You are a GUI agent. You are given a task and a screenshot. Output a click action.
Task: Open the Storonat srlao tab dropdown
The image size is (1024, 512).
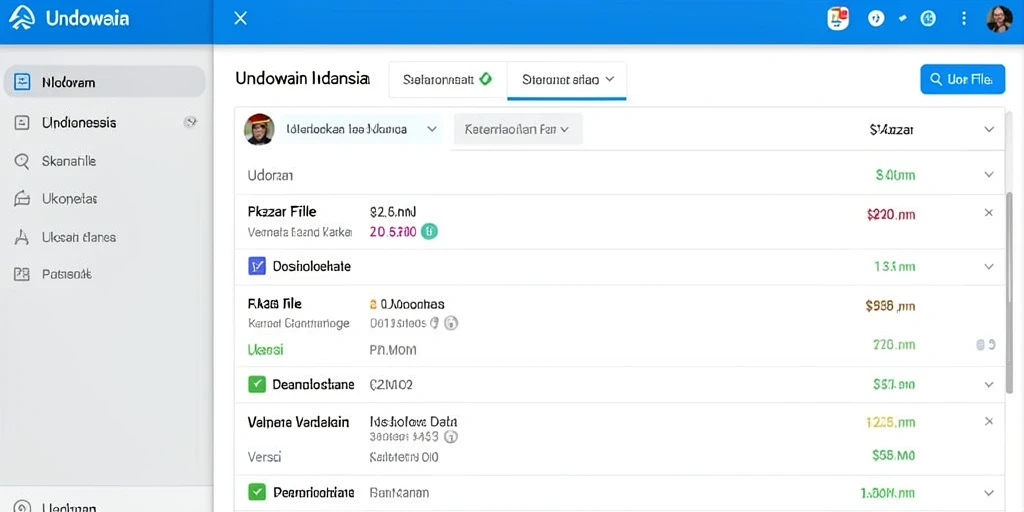[568, 80]
